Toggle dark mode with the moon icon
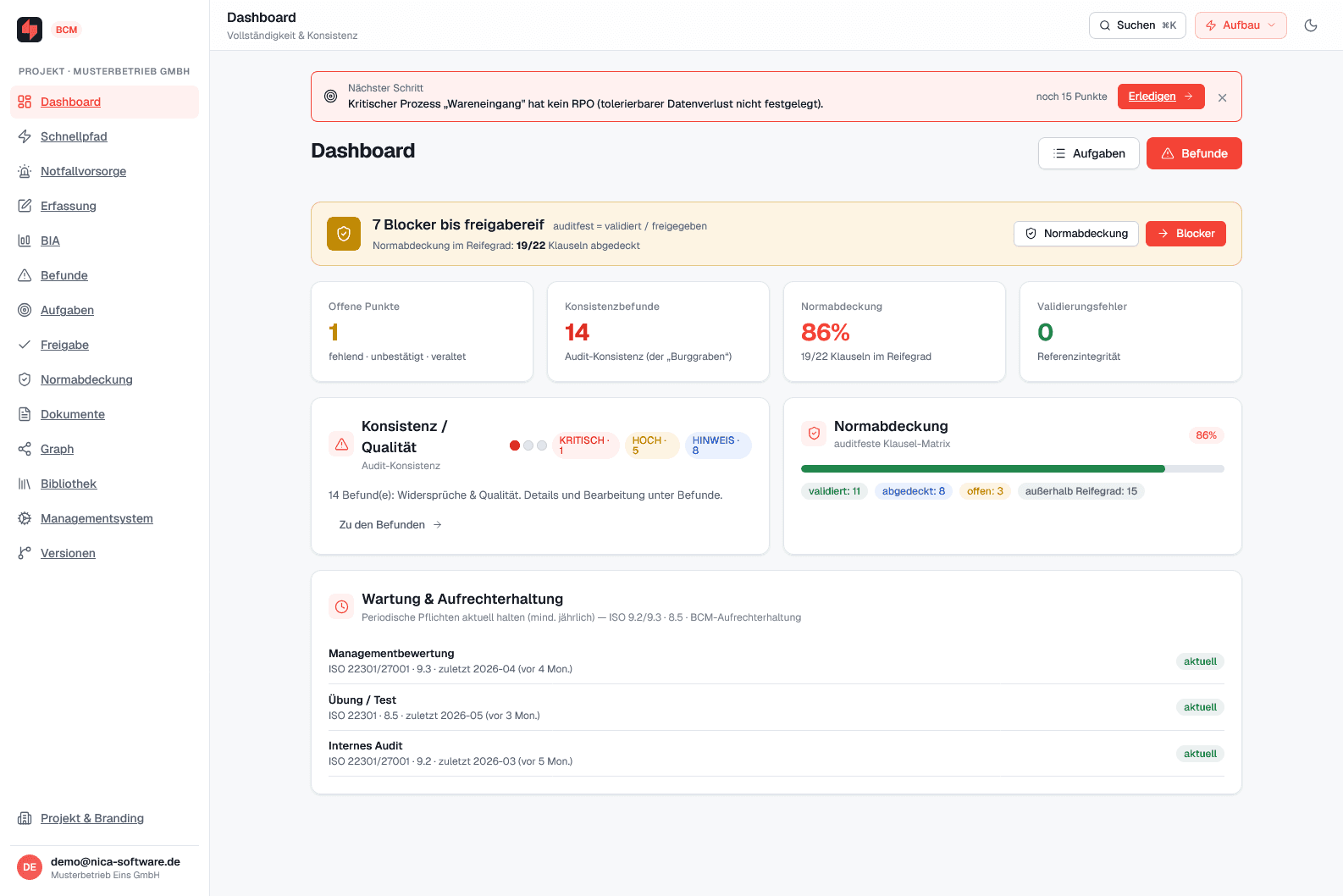Screen dimensions: 1343x896 (x=1311, y=25)
